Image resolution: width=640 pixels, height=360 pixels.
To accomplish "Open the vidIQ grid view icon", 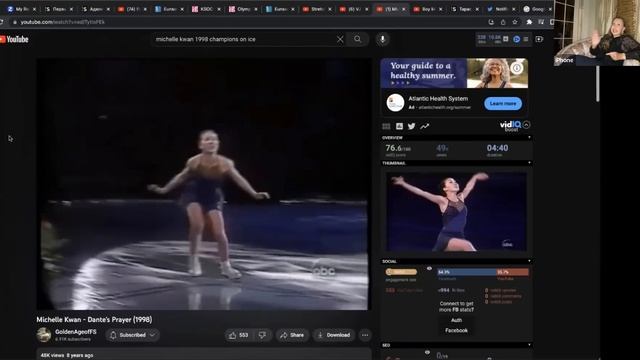I will tap(386, 126).
